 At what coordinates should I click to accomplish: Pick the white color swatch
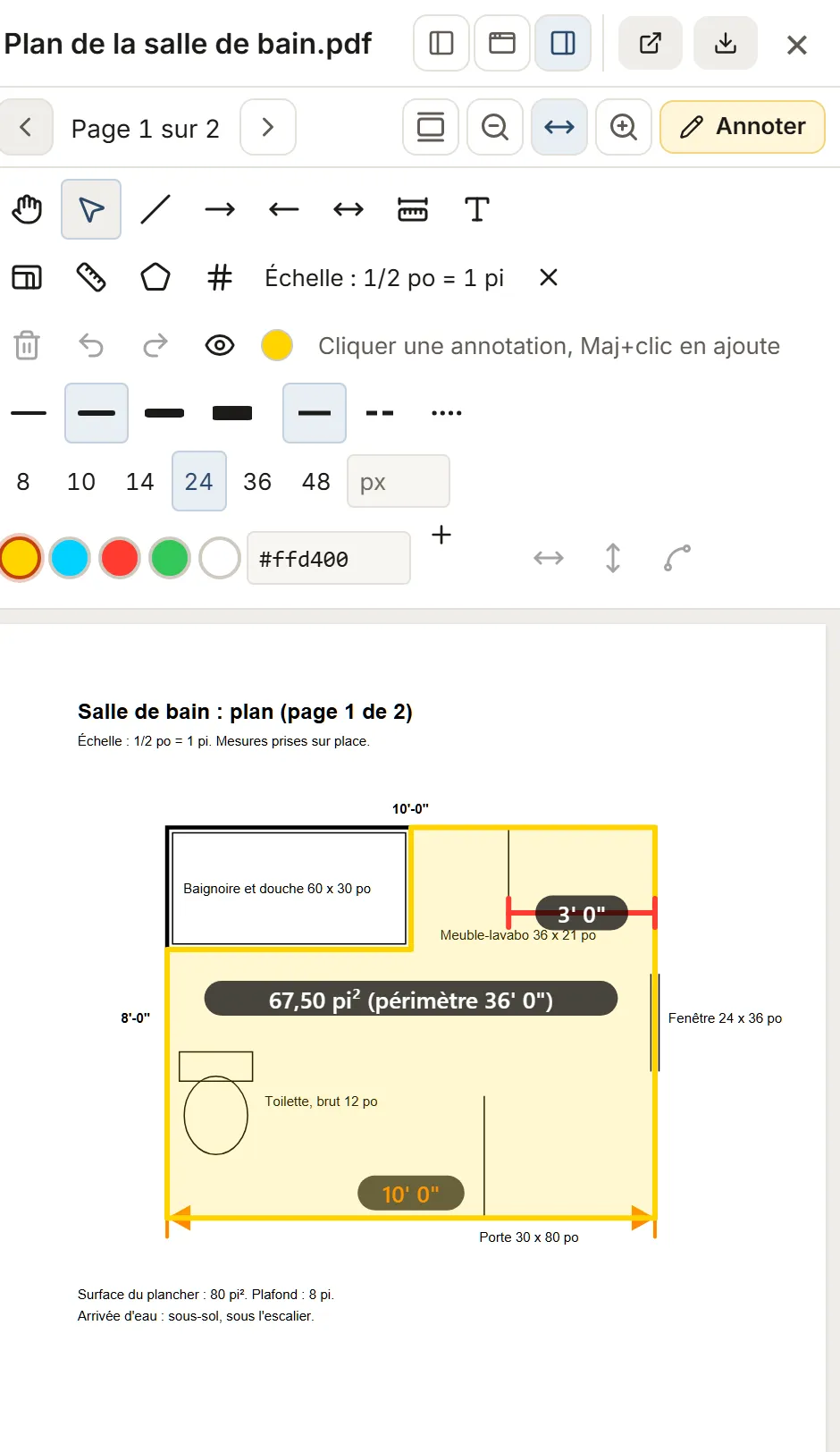[x=220, y=558]
